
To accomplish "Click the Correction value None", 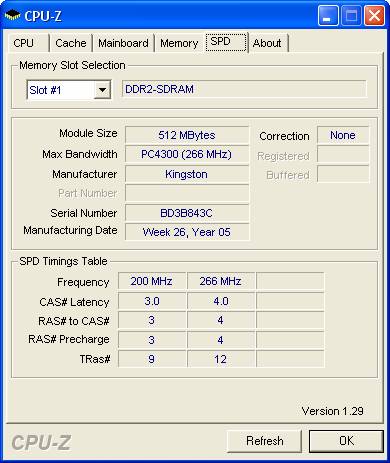I will click(x=343, y=135).
